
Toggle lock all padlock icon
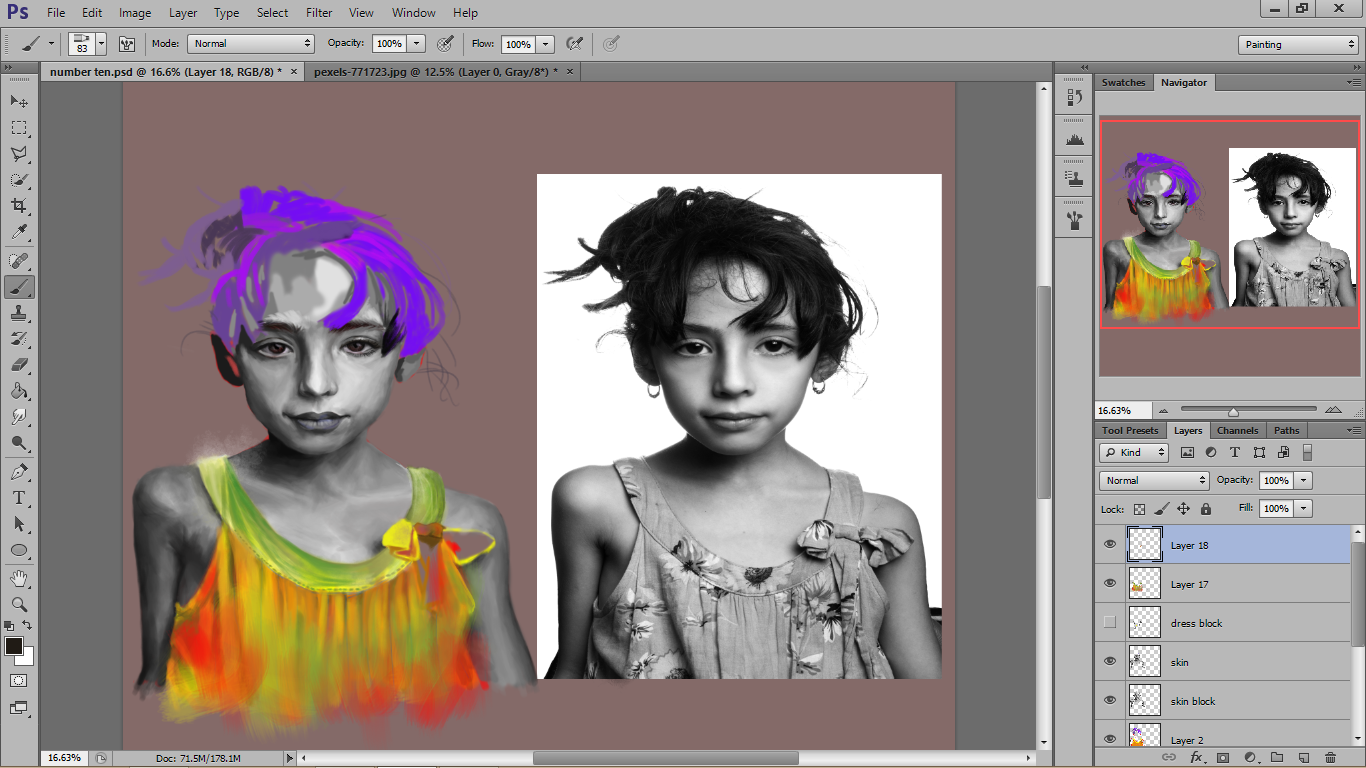[1205, 509]
